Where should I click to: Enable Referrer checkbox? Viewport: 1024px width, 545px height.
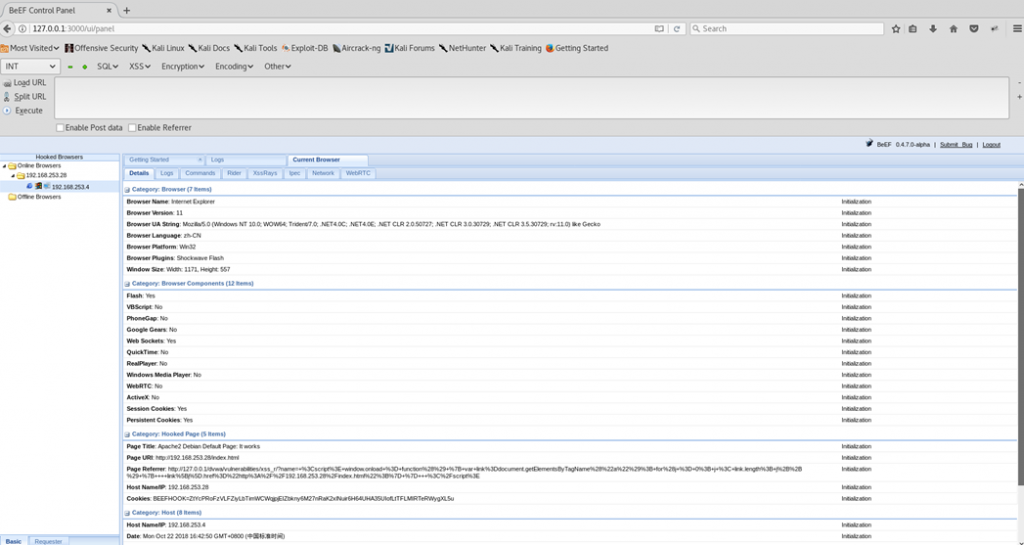[132, 128]
